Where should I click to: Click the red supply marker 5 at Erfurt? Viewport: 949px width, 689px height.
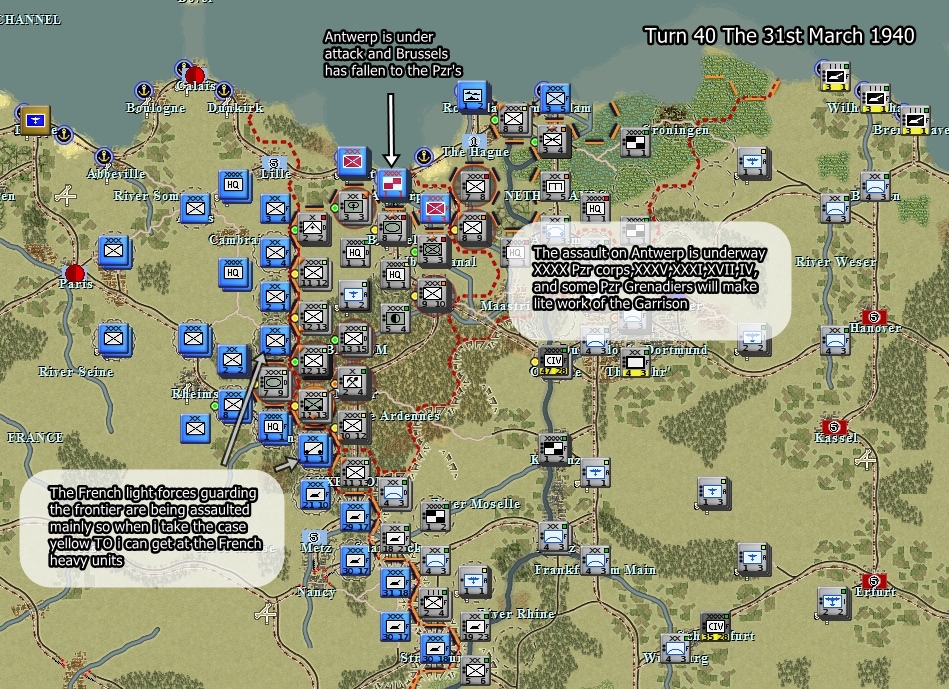coord(873,581)
